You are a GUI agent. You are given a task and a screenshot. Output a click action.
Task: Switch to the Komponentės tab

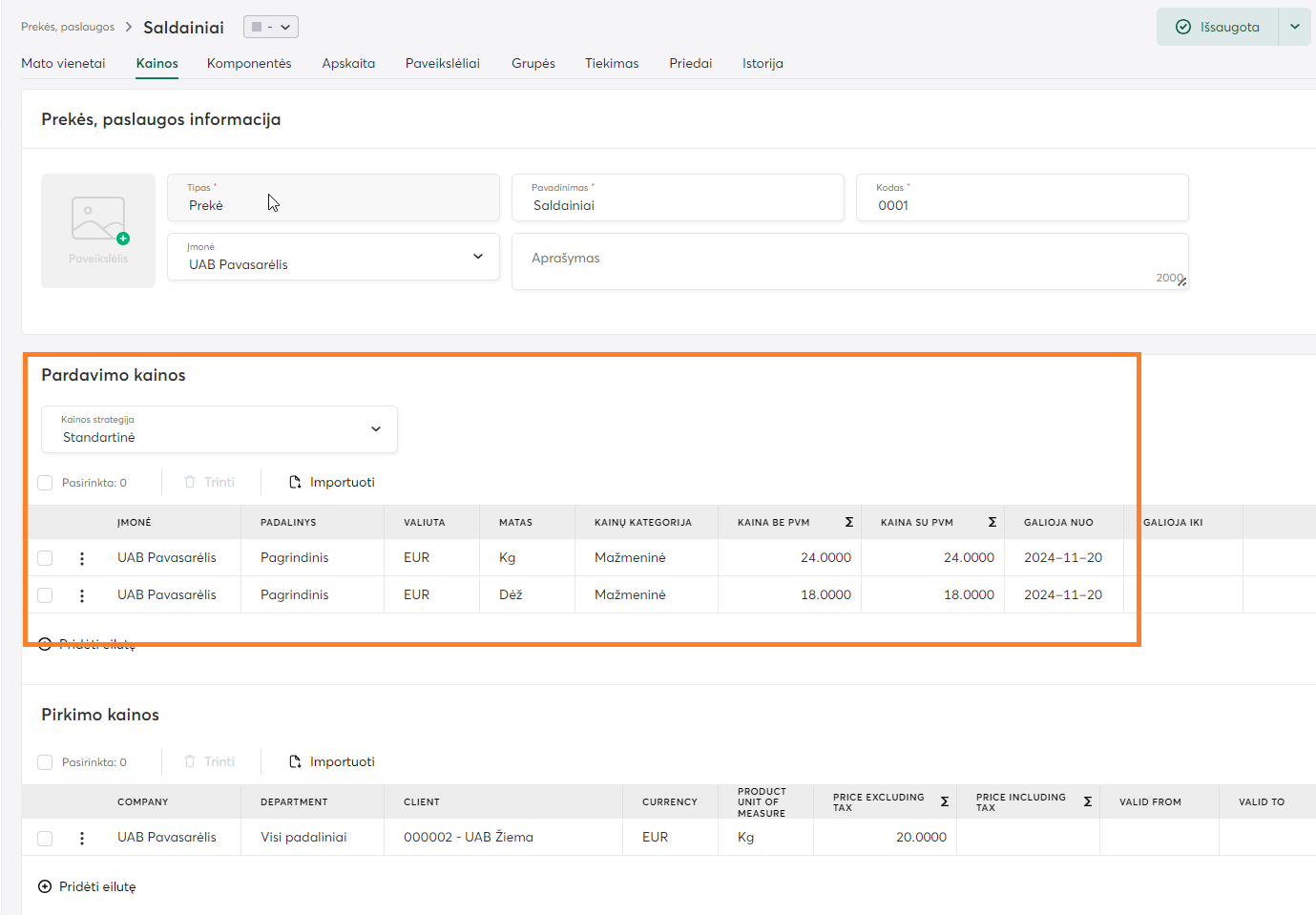(249, 63)
